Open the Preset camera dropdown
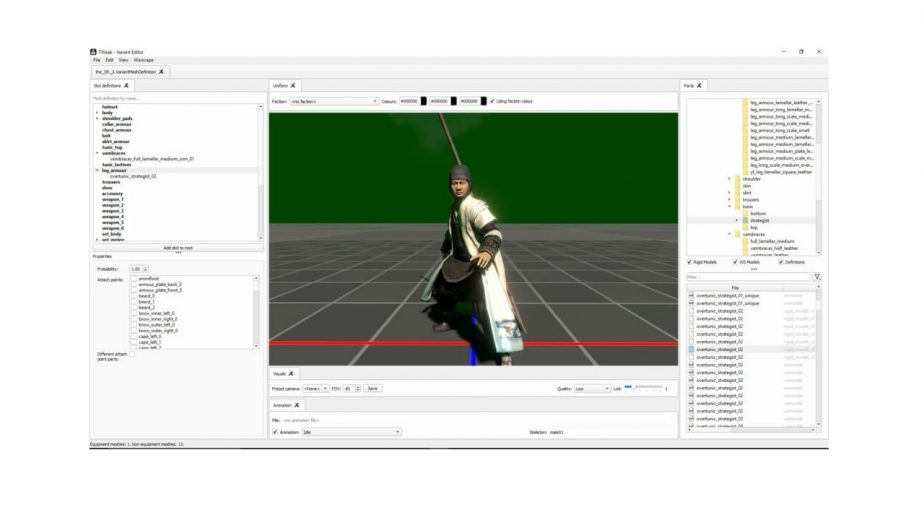The height and width of the screenshot is (520, 924). pos(316,389)
